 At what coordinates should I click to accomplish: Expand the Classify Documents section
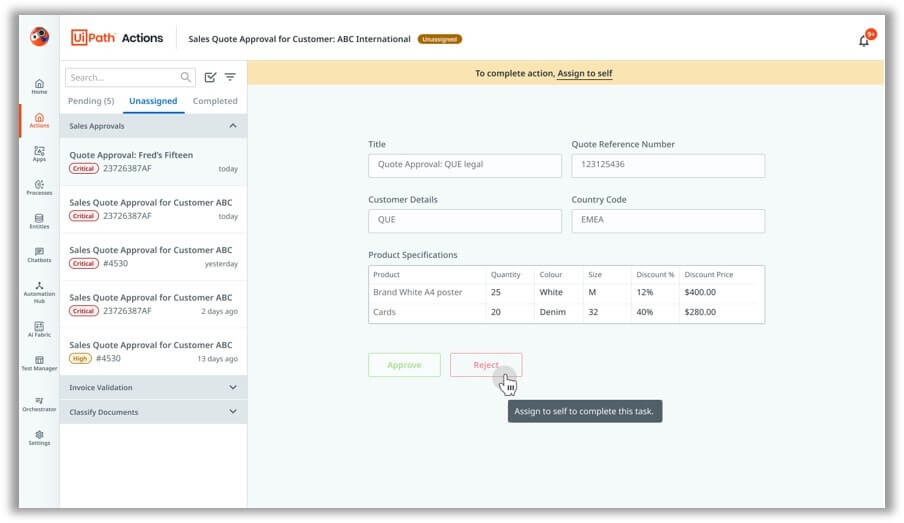point(233,412)
